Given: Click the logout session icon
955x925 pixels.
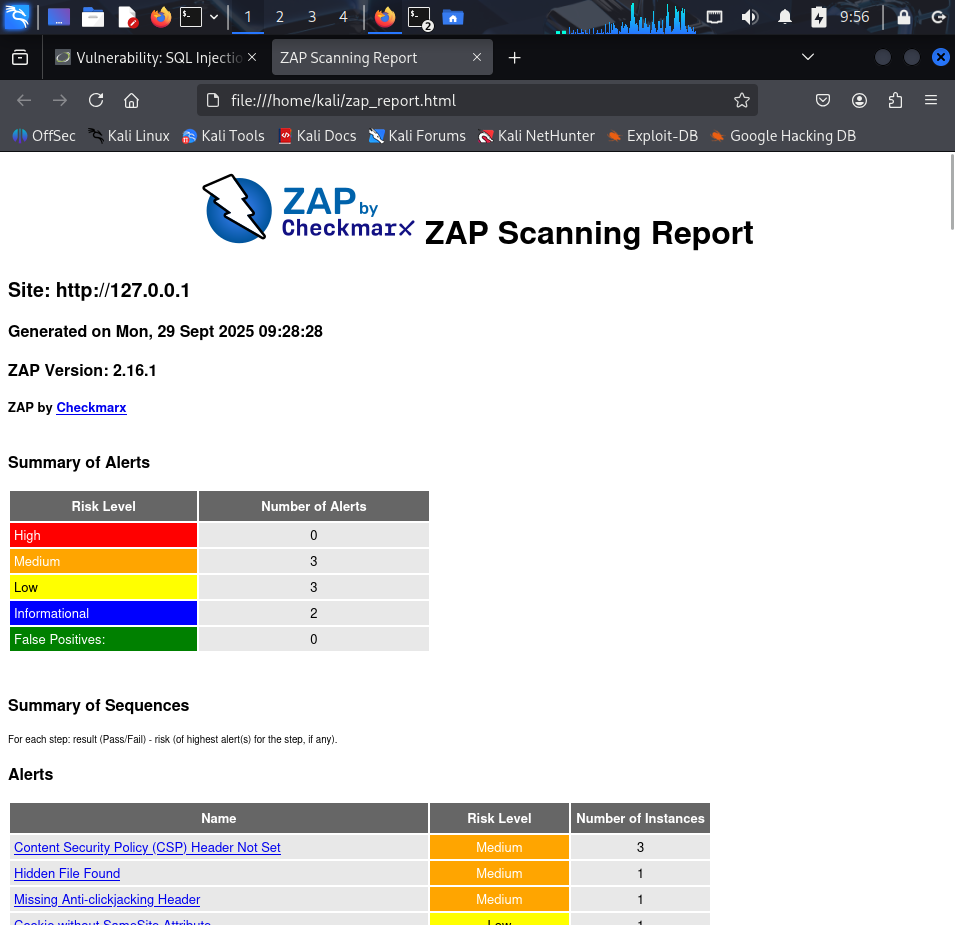Looking at the screenshot, I should click(938, 17).
